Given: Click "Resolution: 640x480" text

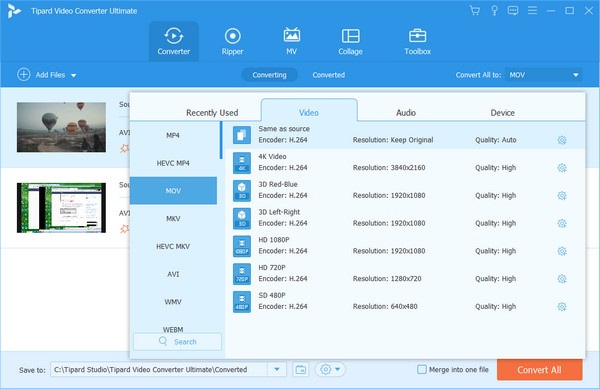Looking at the screenshot, I should point(385,306).
